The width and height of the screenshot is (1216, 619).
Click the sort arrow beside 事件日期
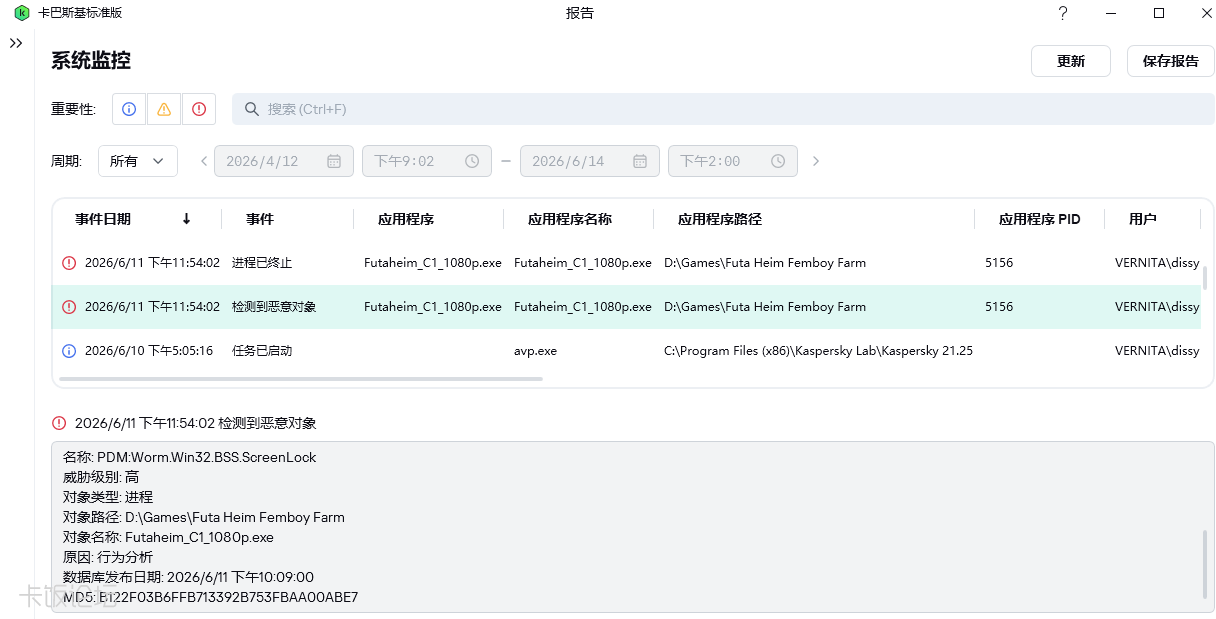186,219
